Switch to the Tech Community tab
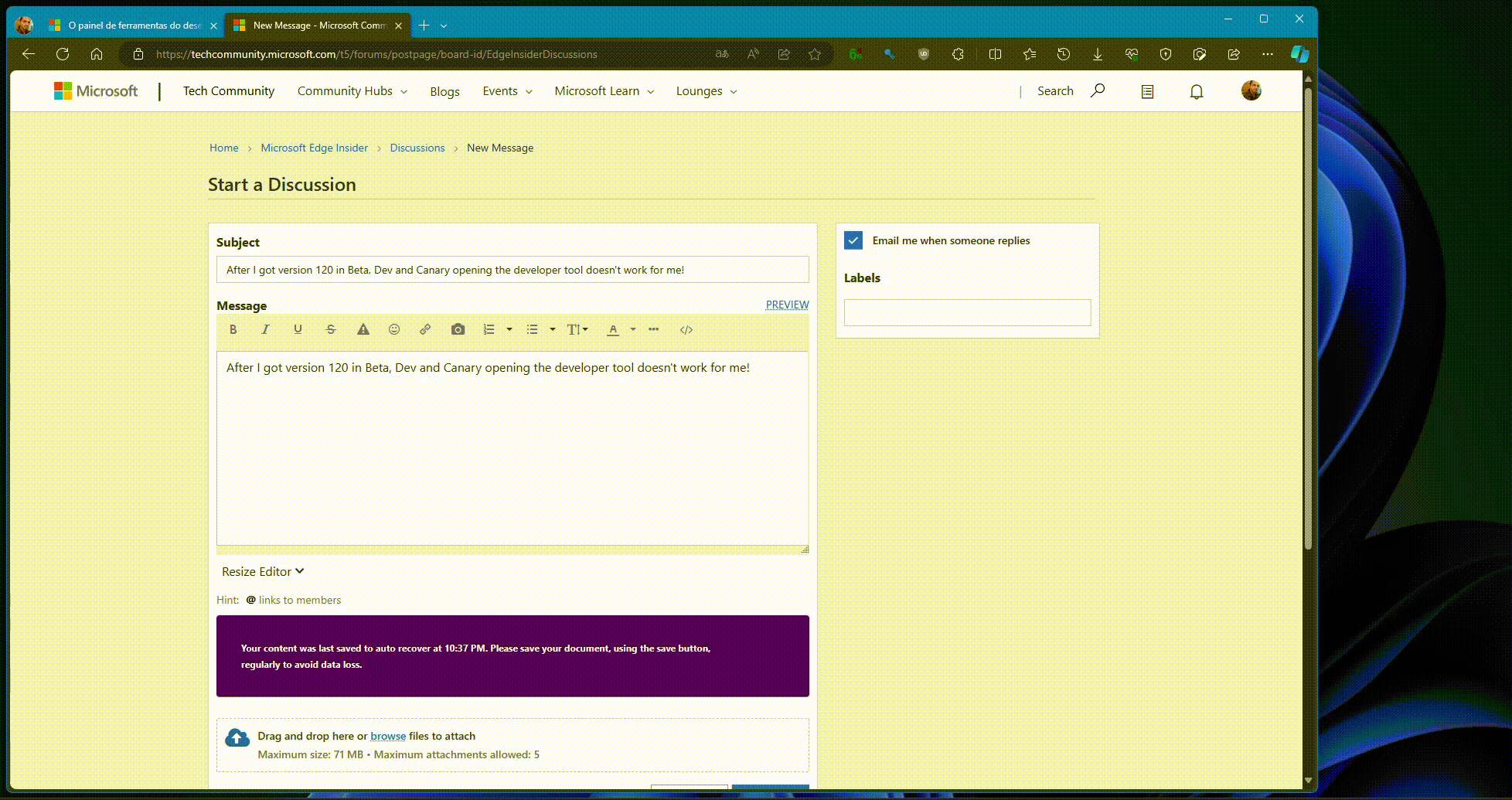1512x800 pixels. [x=228, y=90]
